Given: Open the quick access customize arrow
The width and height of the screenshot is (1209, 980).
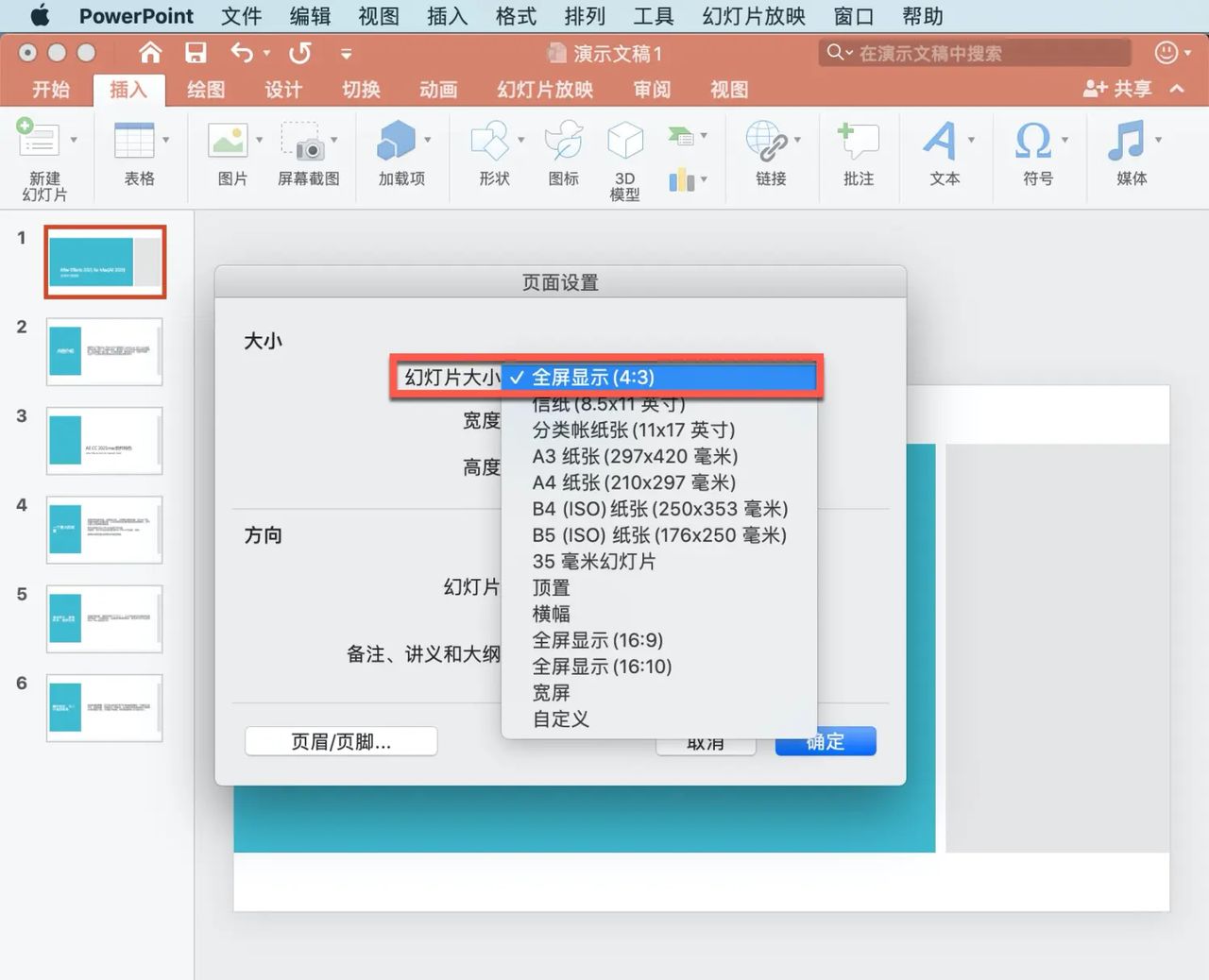Looking at the screenshot, I should click(347, 54).
